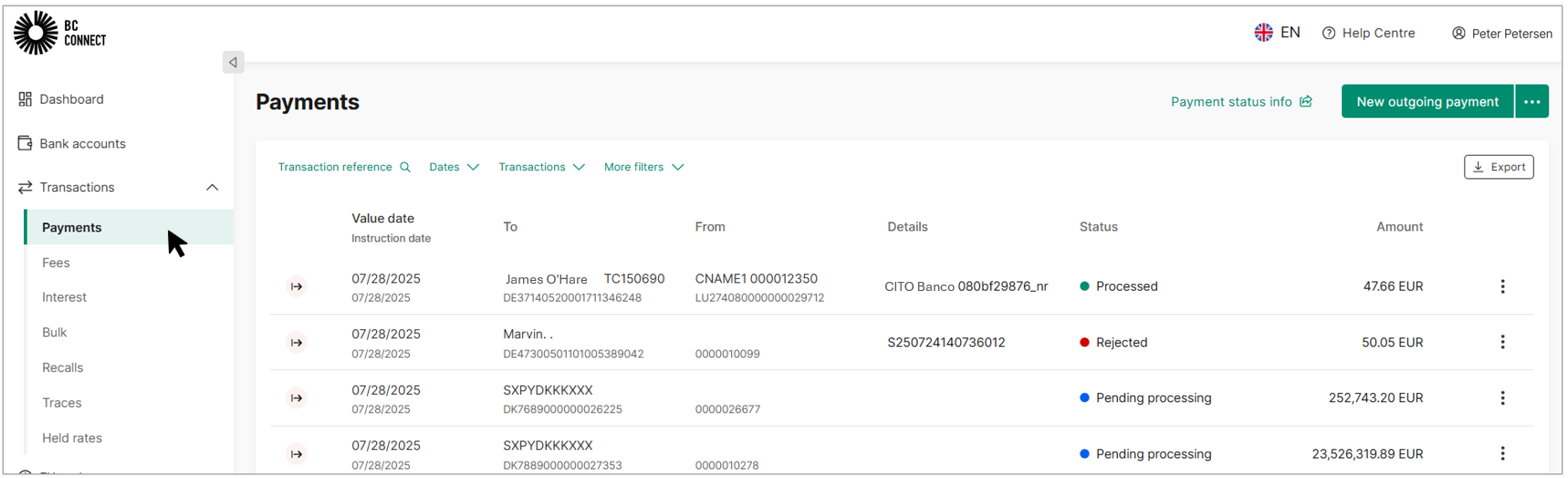Click recipient Marvin. .
The width and height of the screenshot is (1568, 478).
click(528, 334)
